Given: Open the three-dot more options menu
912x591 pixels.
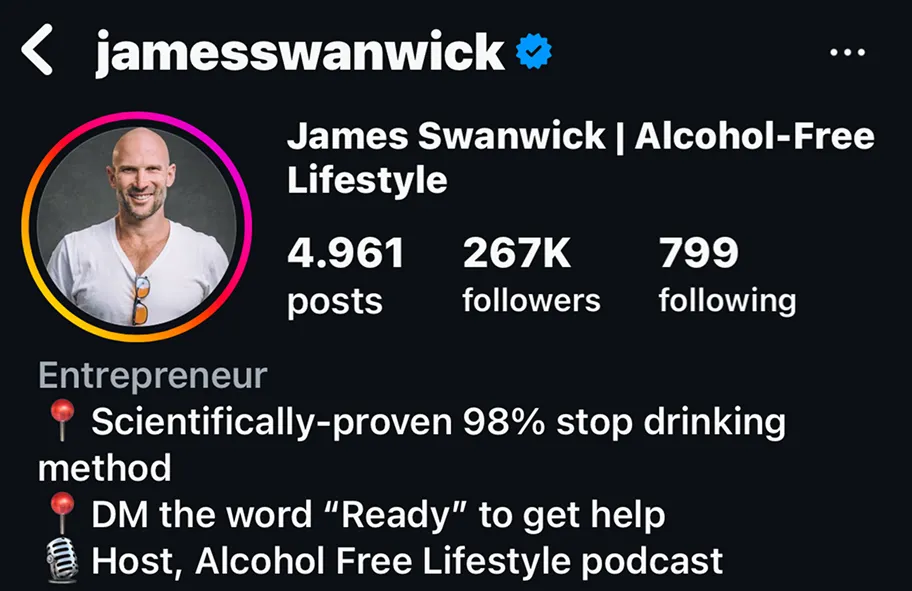Looking at the screenshot, I should pyautogui.click(x=847, y=52).
